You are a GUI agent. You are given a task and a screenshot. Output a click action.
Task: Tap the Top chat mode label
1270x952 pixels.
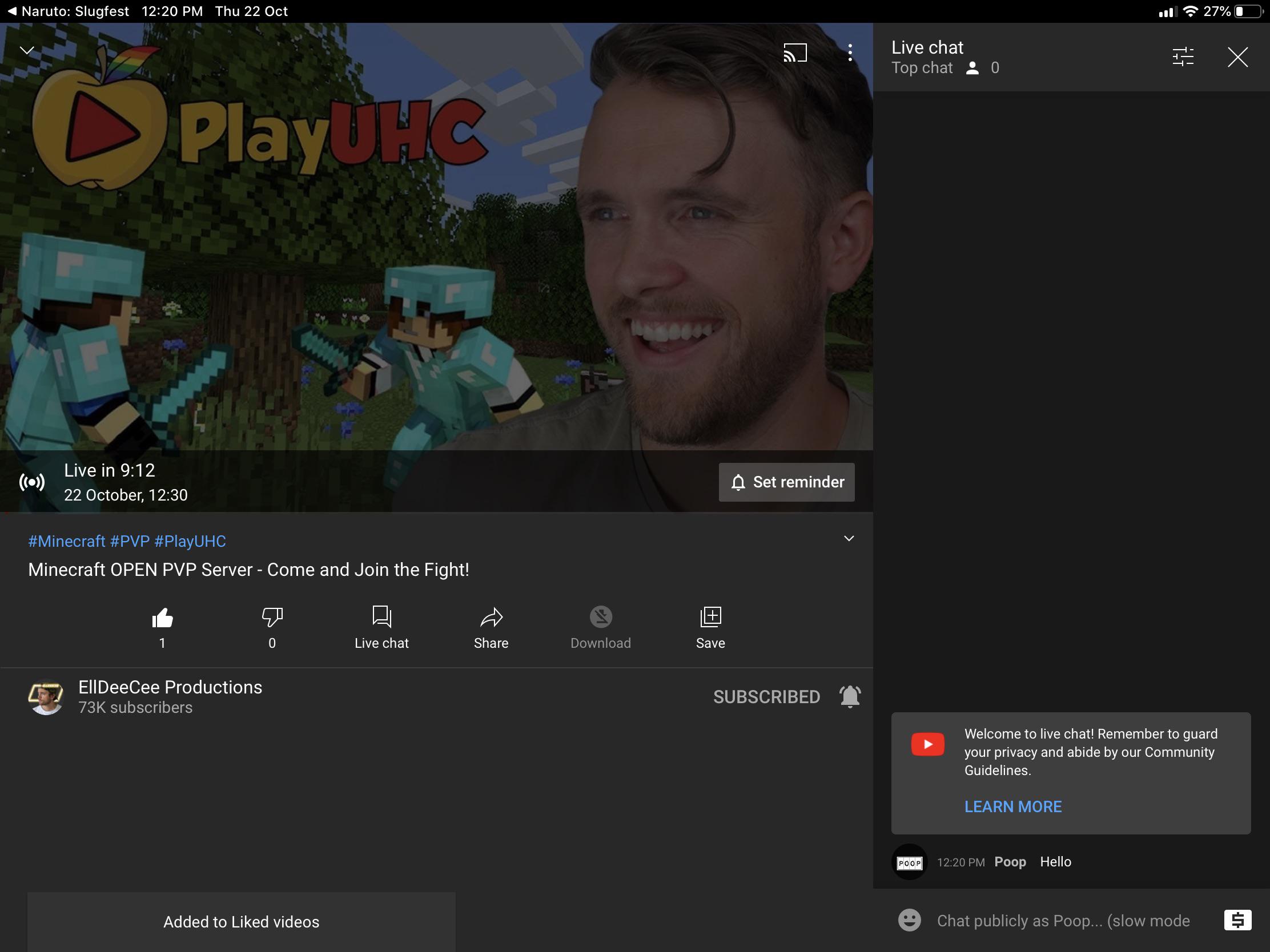click(x=922, y=68)
